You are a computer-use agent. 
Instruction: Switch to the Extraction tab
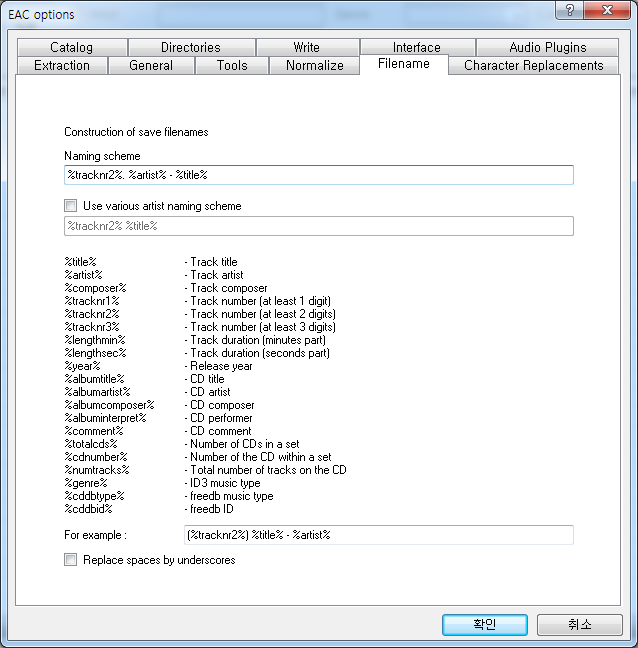(62, 65)
